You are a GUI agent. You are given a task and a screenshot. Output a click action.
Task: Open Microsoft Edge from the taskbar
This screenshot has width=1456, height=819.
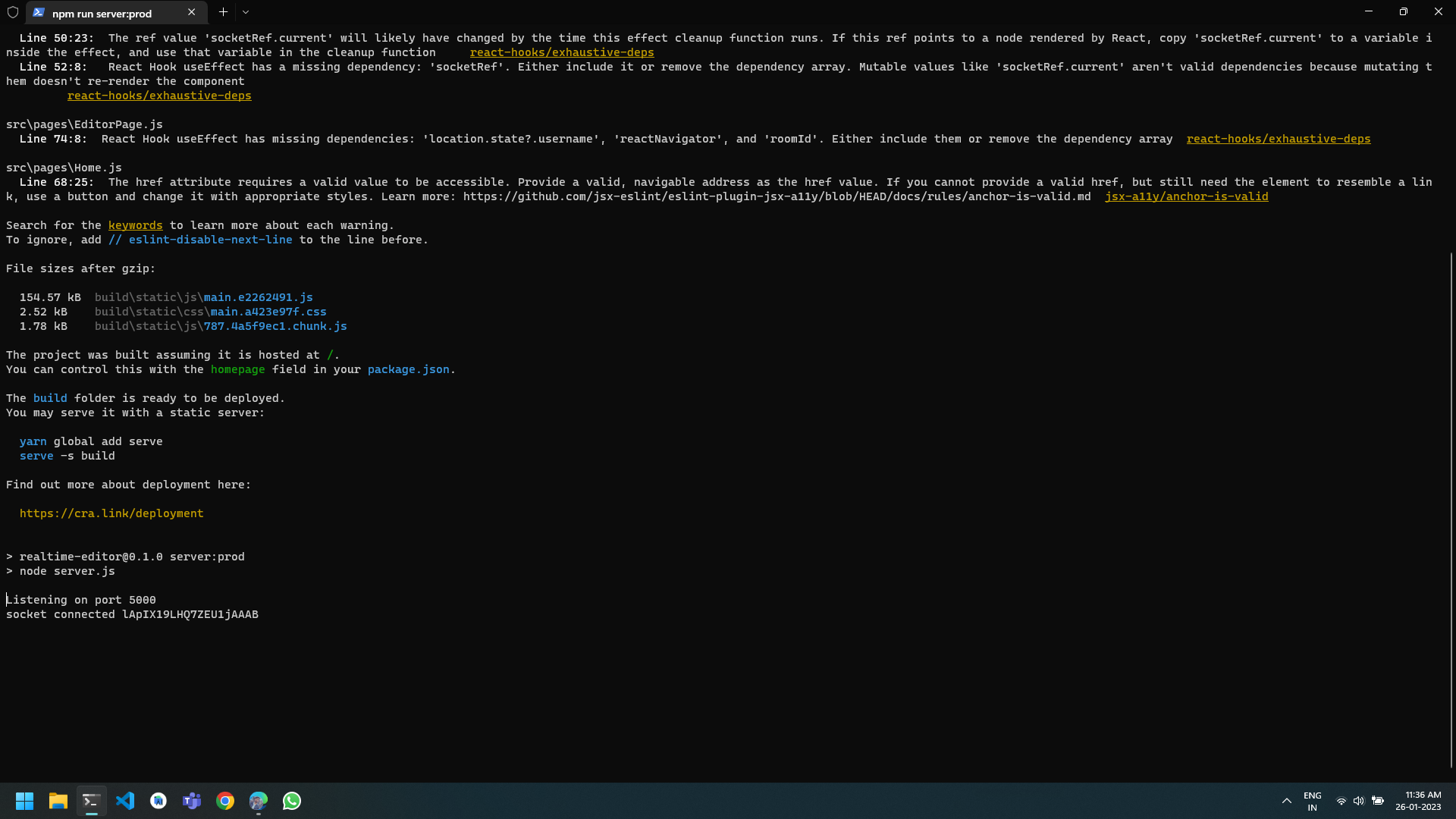(259, 801)
